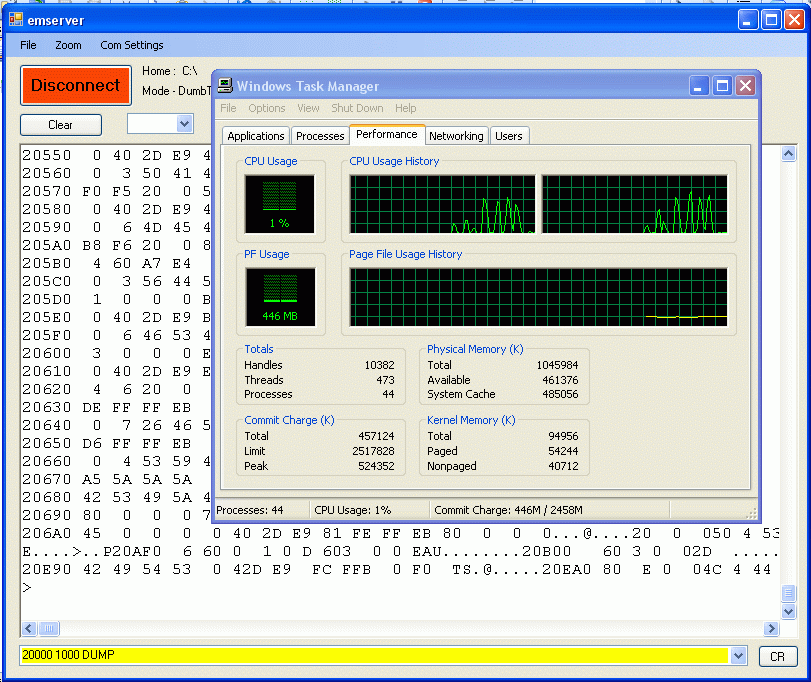The height and width of the screenshot is (682, 811).
Task: Click the horizontal scrollbar thumb
Action: coord(49,628)
